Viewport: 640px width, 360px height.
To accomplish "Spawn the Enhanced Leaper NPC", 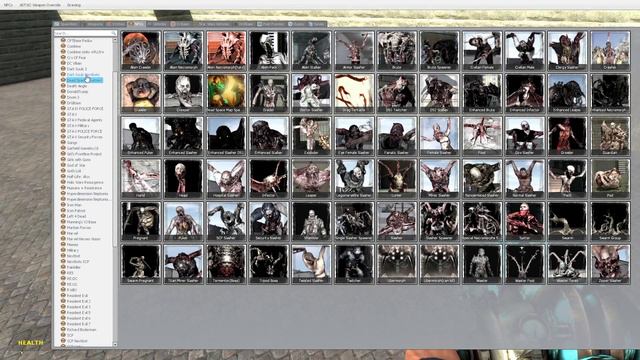I will click(x=567, y=93).
